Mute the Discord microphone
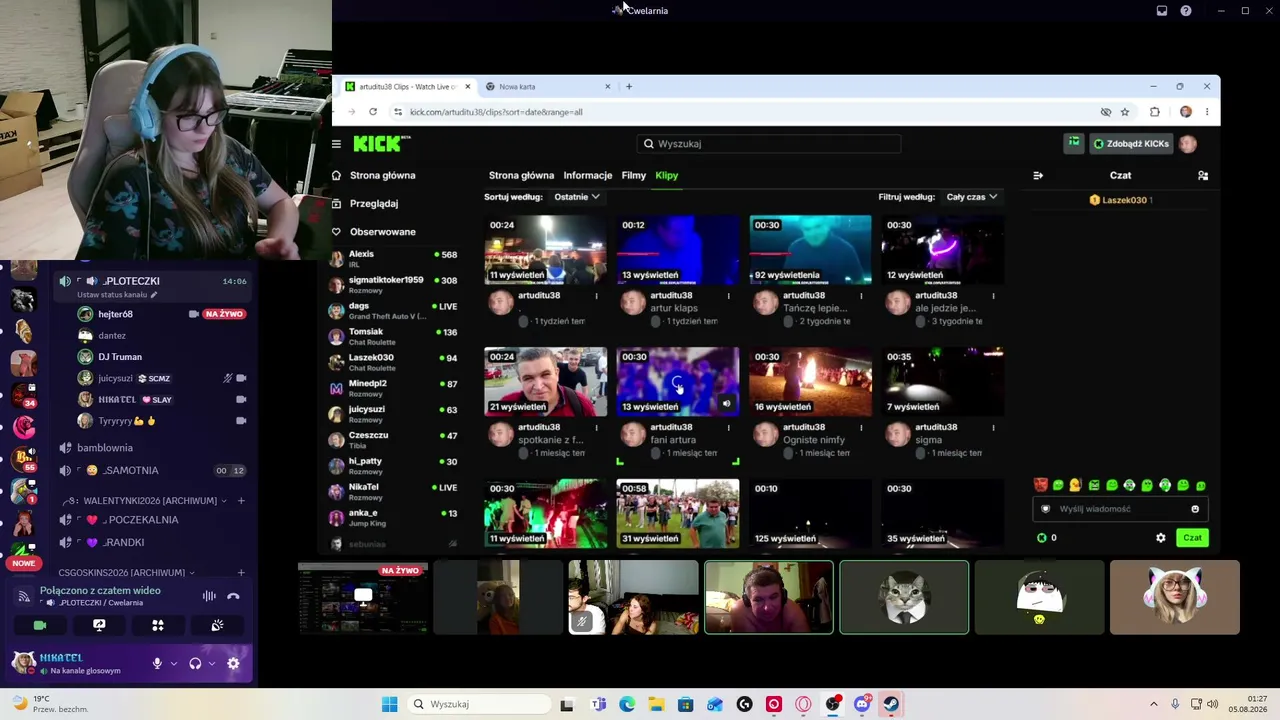Viewport: 1280px width, 720px height. tap(157, 663)
